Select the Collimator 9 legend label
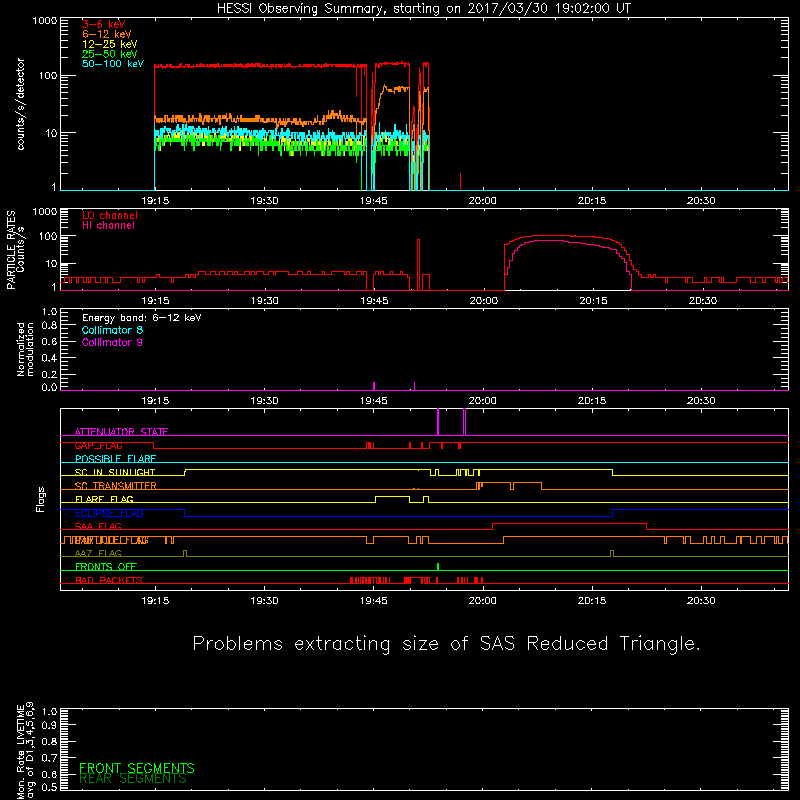This screenshot has width=800, height=800. (113, 342)
